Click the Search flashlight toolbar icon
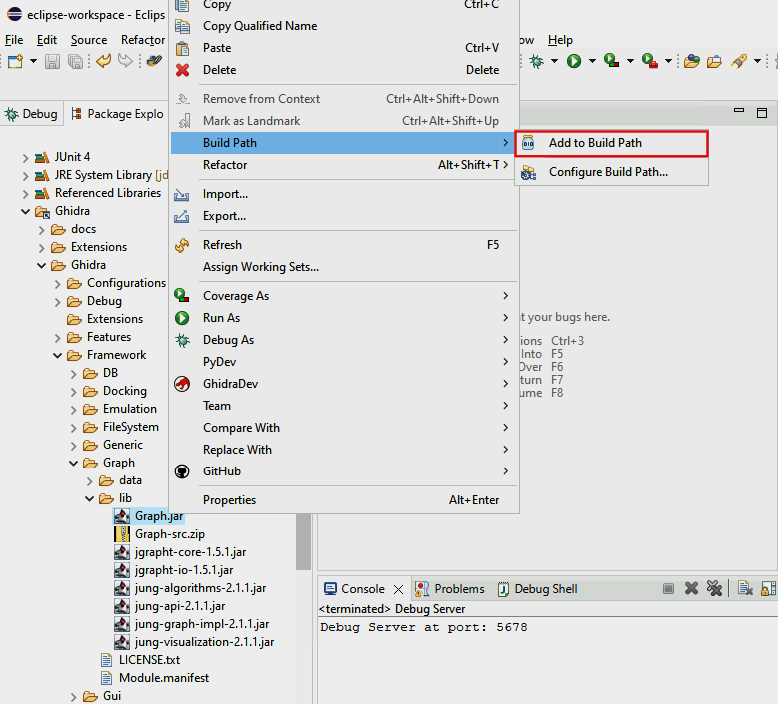Screen dimensions: 778x704 [x=739, y=61]
